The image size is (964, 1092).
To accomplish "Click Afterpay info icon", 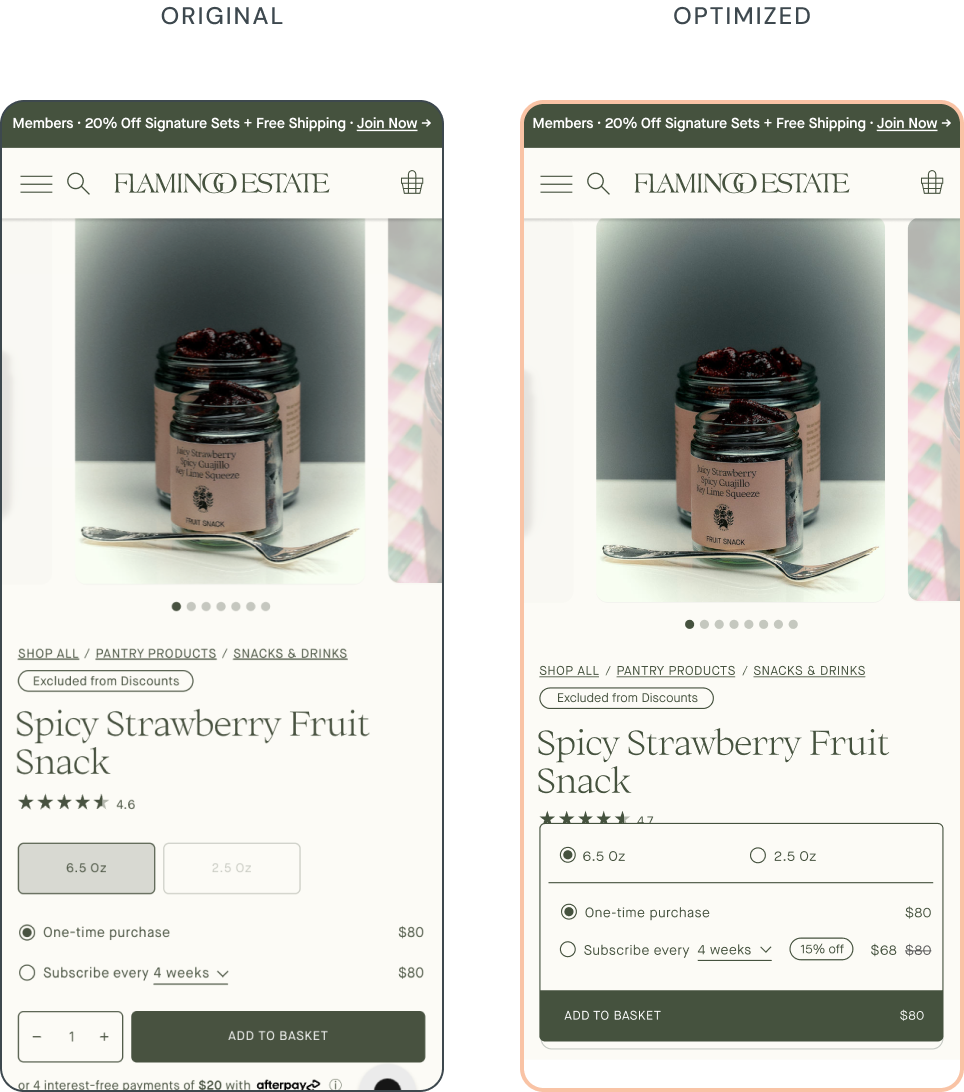I will click(x=336, y=1084).
